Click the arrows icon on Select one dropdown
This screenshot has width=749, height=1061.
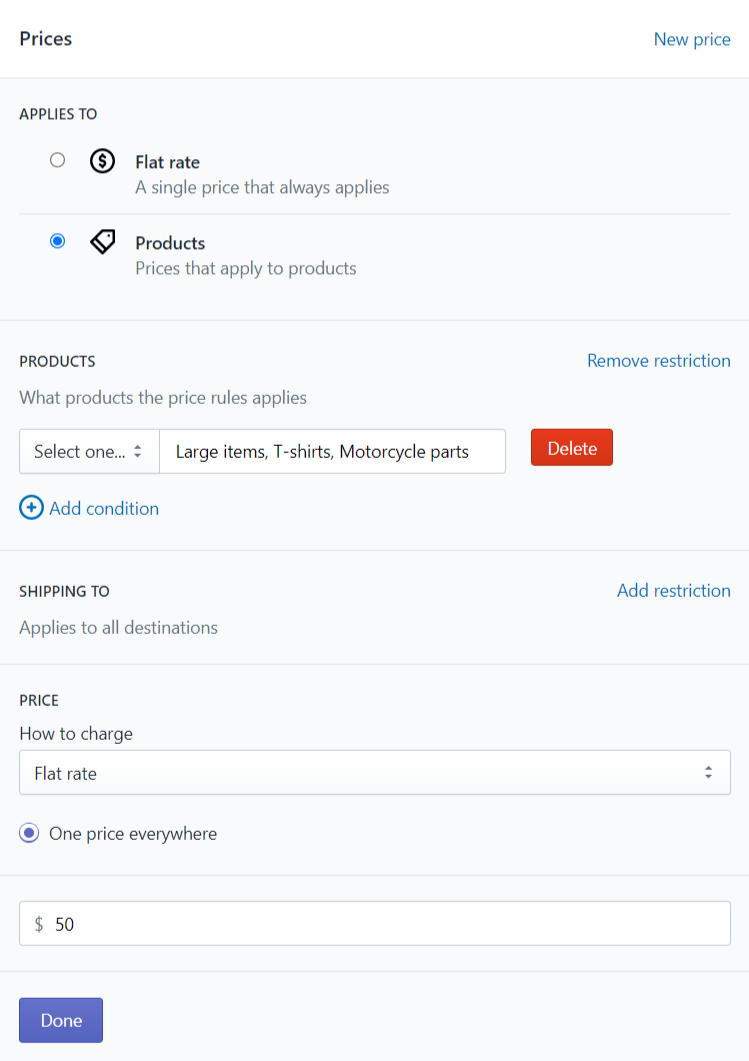pos(137,451)
